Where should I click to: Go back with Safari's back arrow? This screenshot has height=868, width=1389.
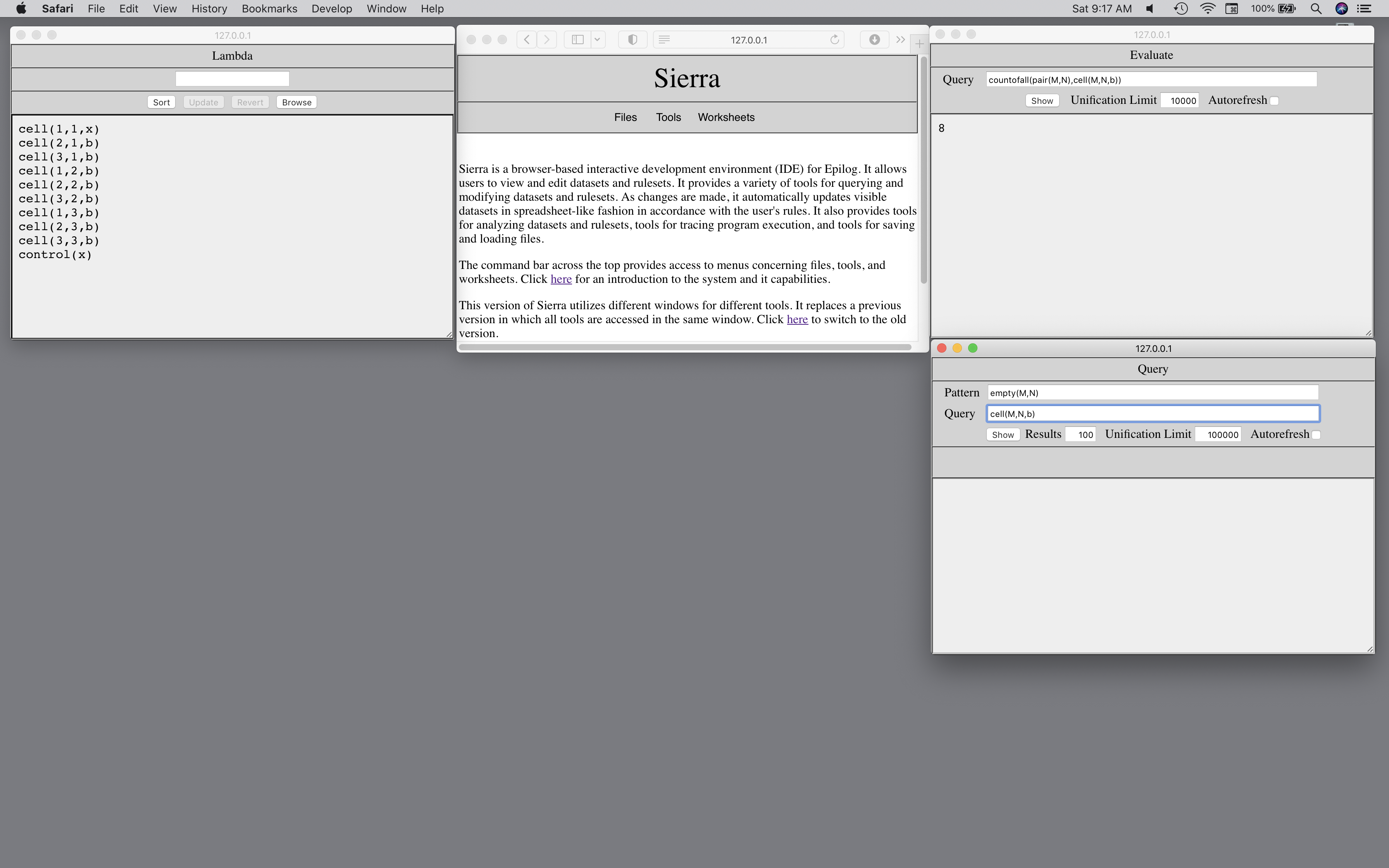pos(526,40)
